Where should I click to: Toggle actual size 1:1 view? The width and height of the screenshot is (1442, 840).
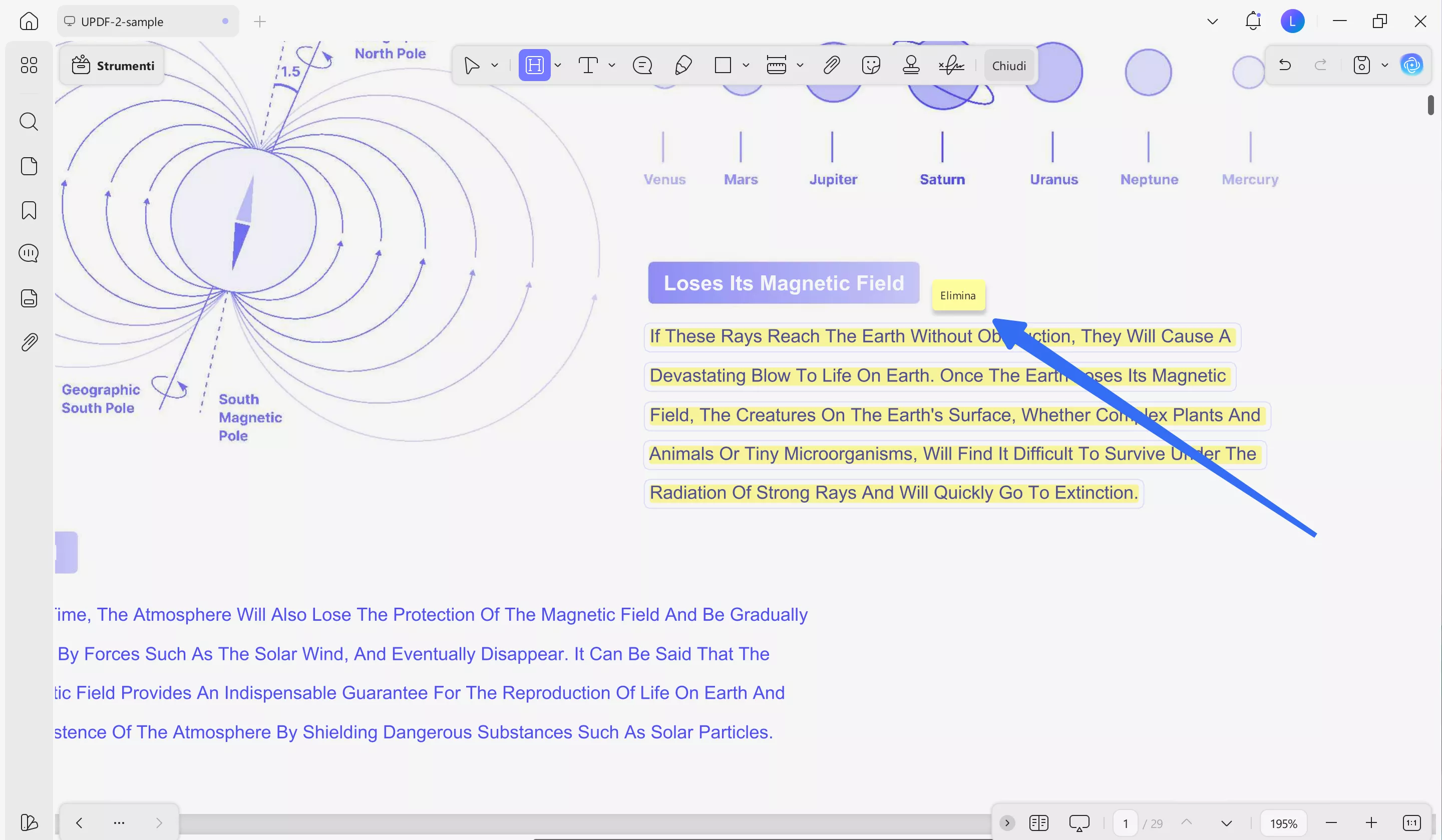(x=1411, y=823)
